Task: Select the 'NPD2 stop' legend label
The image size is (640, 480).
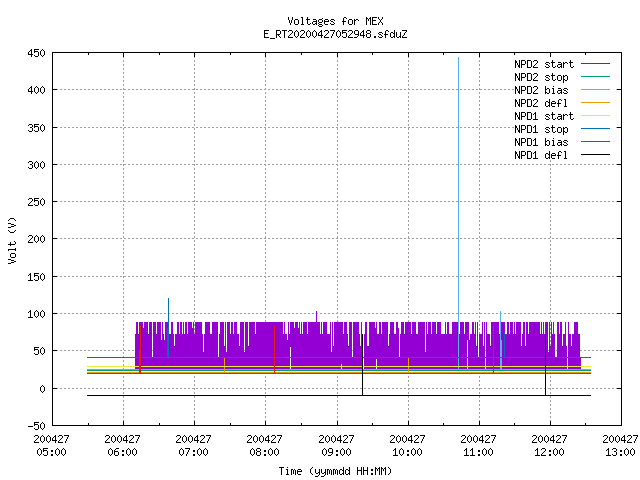Action: tap(541, 77)
